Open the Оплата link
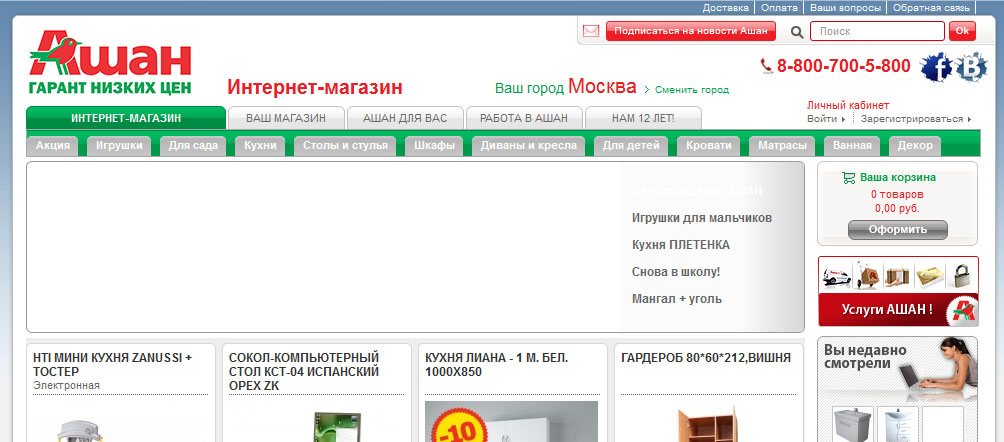Image resolution: width=1004 pixels, height=442 pixels. [779, 8]
